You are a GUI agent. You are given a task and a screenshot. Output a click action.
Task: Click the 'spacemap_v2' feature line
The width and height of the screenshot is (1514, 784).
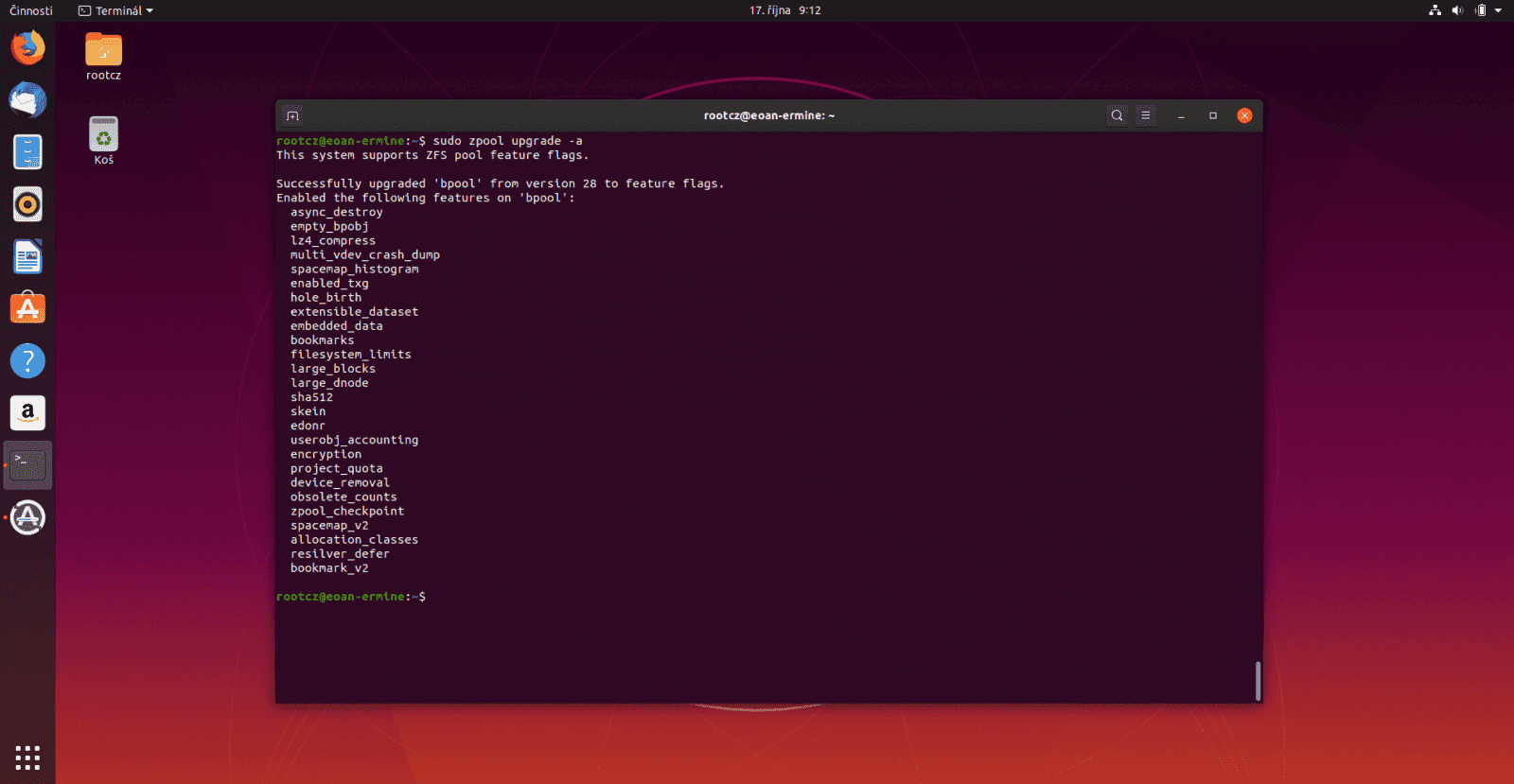(x=329, y=525)
